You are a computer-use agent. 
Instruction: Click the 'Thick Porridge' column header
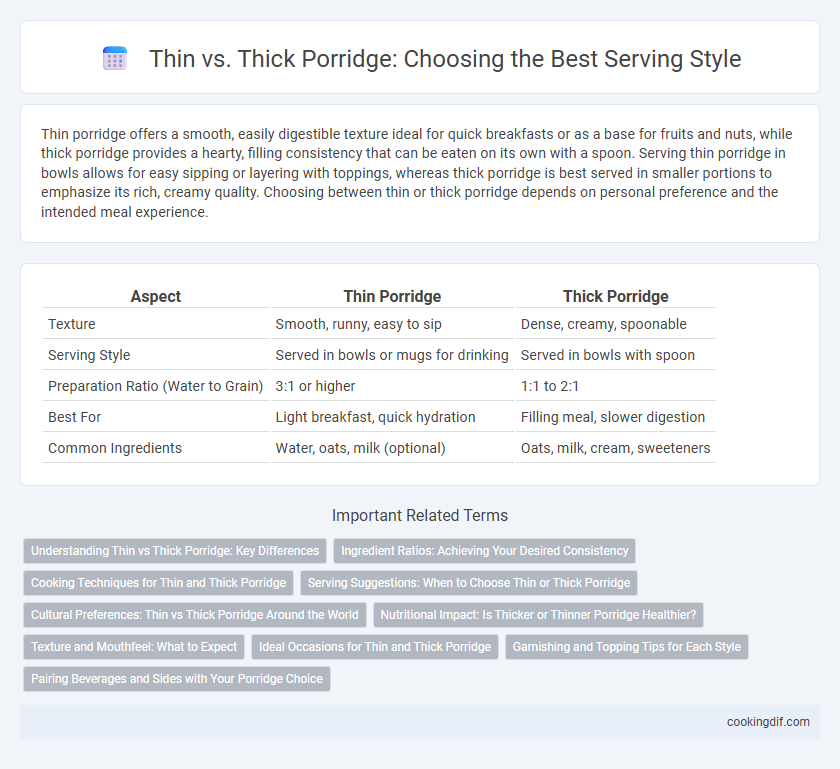tap(616, 296)
